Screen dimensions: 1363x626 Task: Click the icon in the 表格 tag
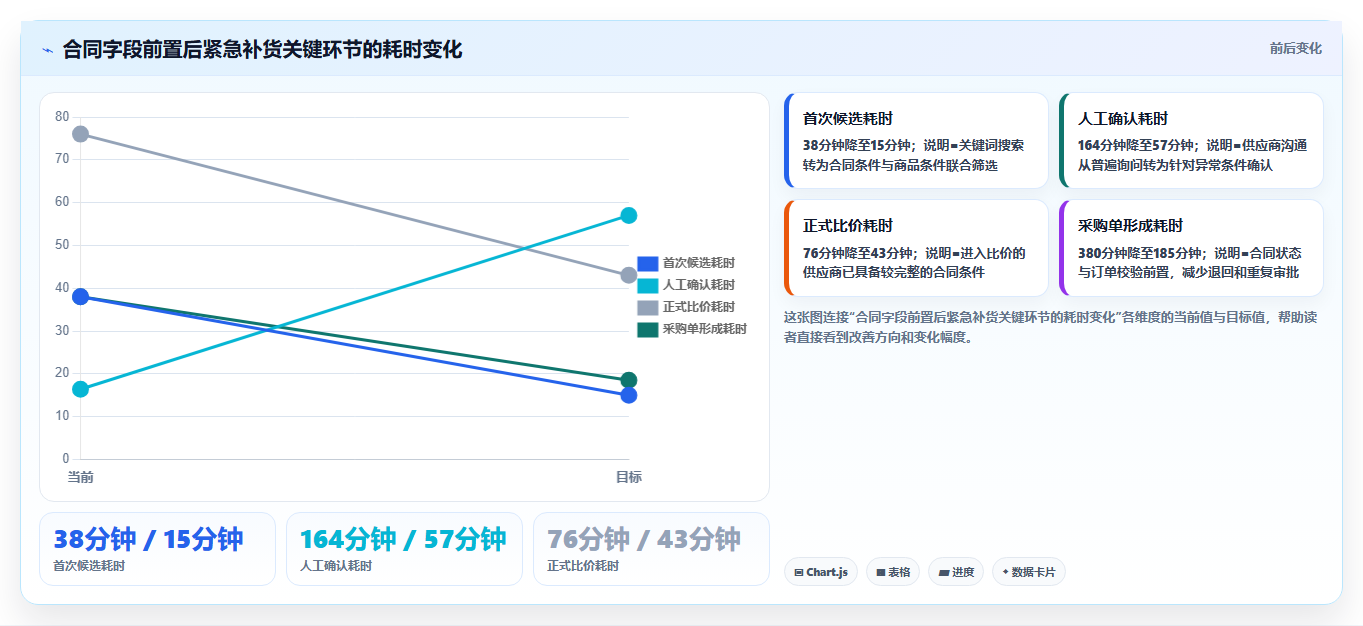click(x=881, y=573)
